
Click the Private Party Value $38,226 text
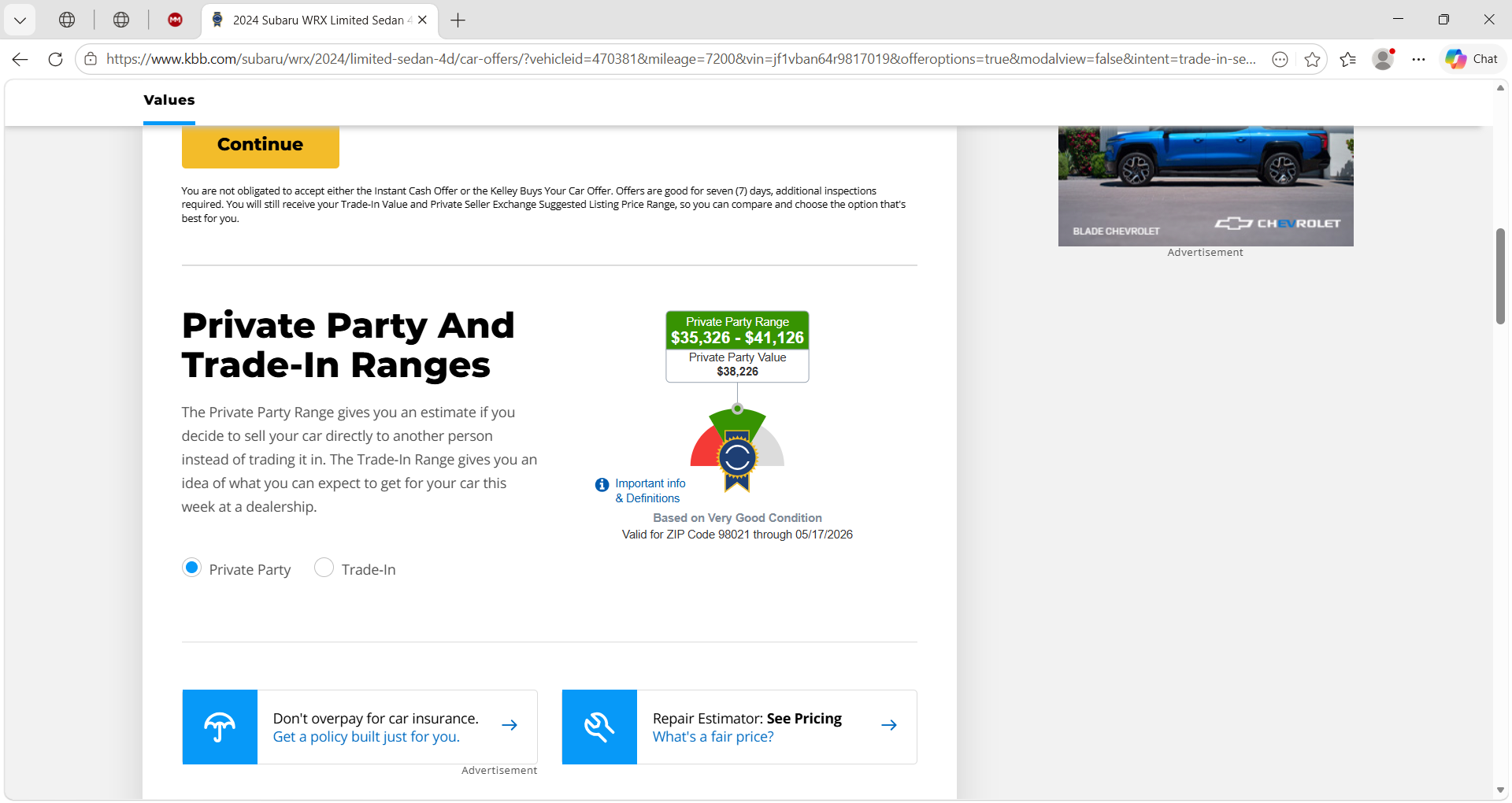click(x=737, y=364)
